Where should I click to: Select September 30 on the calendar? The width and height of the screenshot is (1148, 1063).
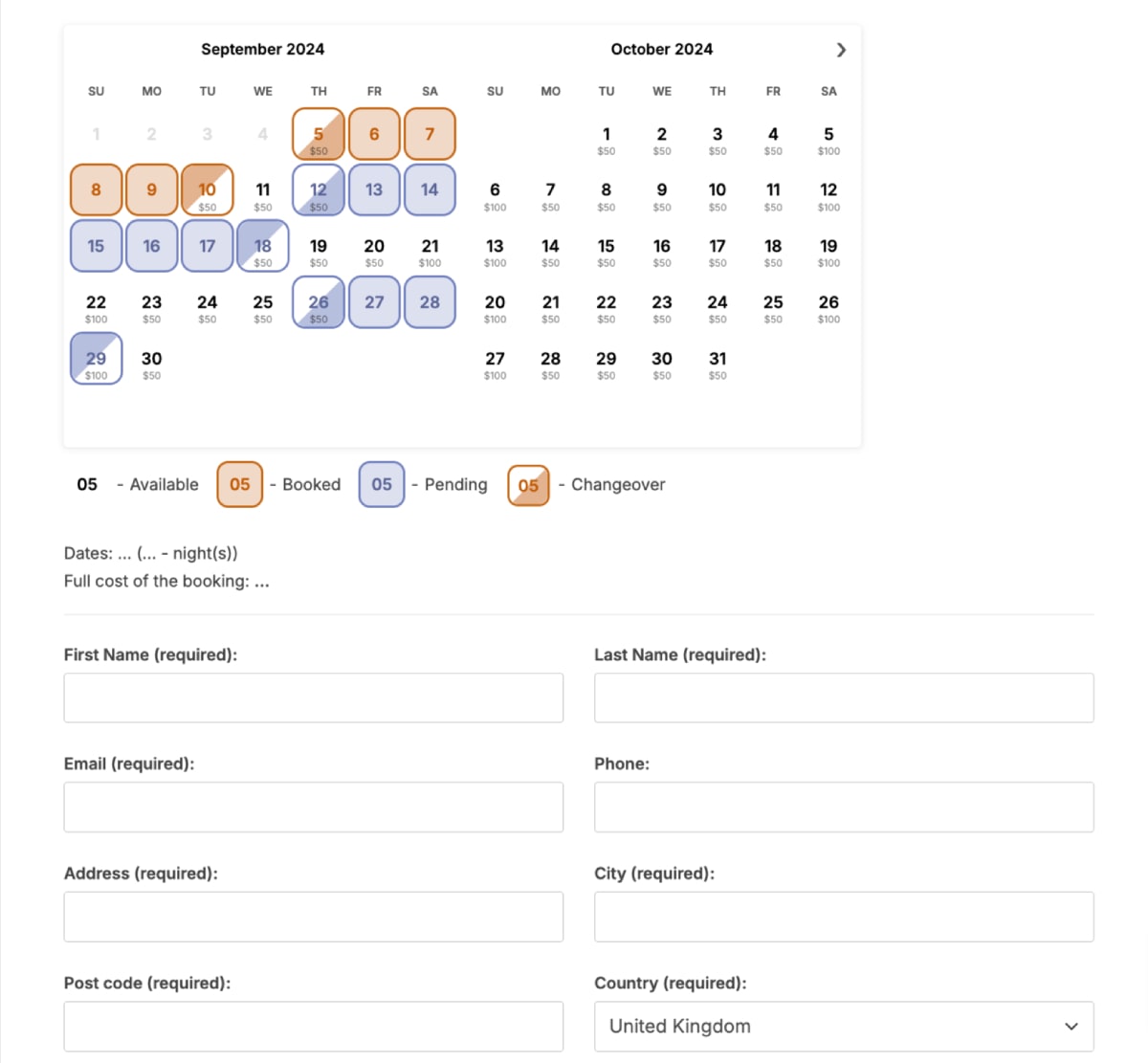151,365
